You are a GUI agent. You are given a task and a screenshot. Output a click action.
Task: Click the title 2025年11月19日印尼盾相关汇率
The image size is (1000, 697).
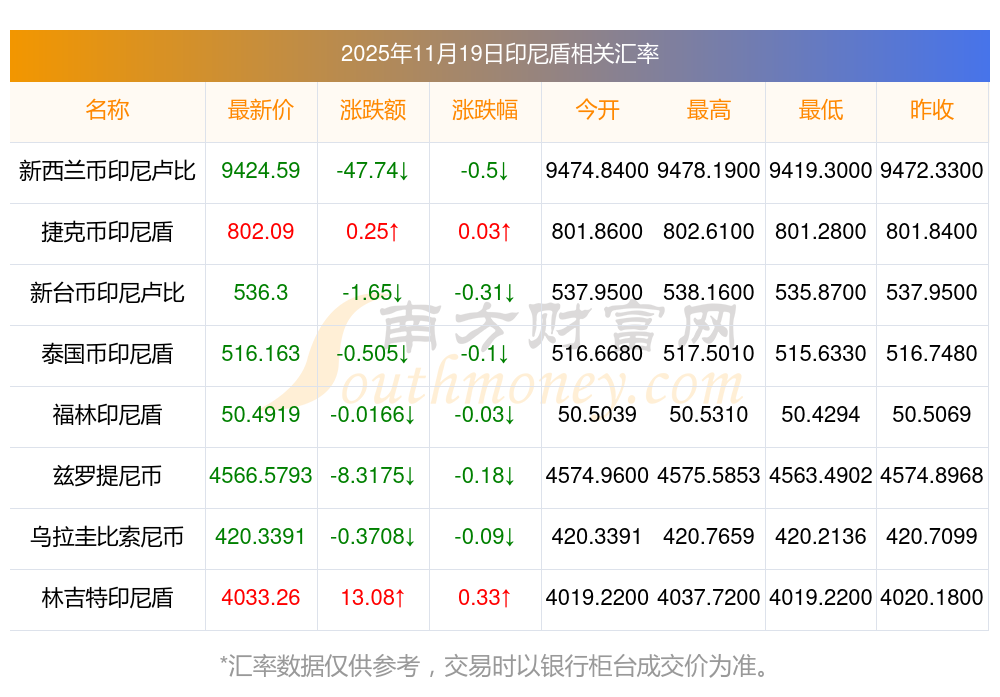499,54
